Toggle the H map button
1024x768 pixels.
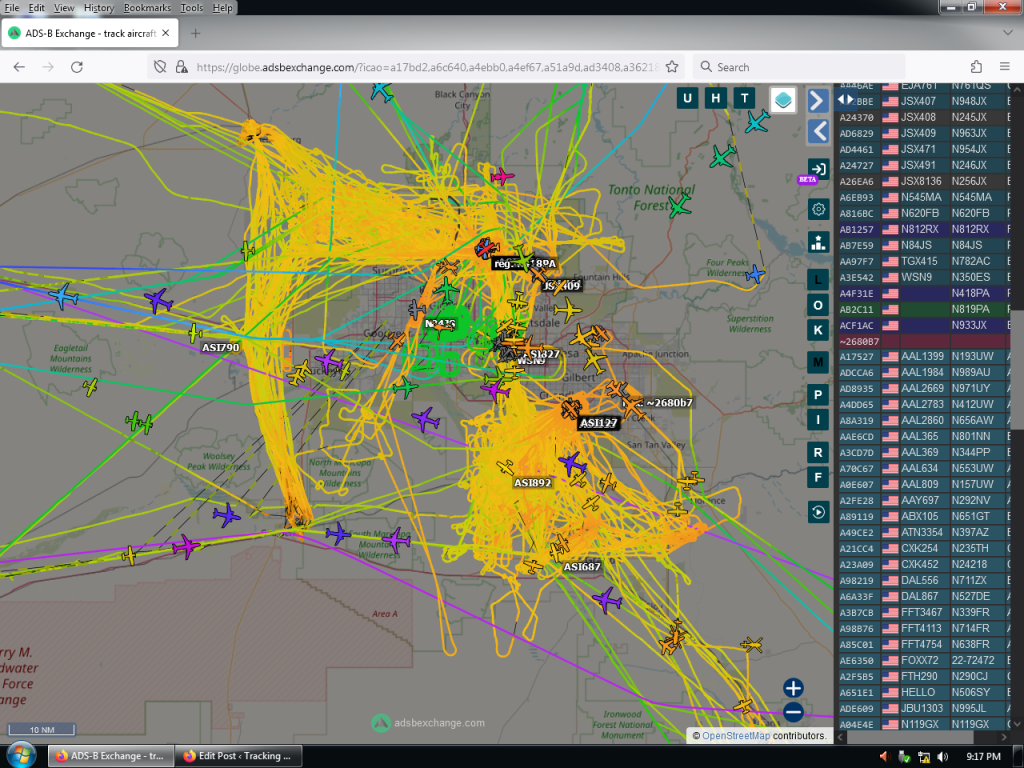pyautogui.click(x=716, y=99)
